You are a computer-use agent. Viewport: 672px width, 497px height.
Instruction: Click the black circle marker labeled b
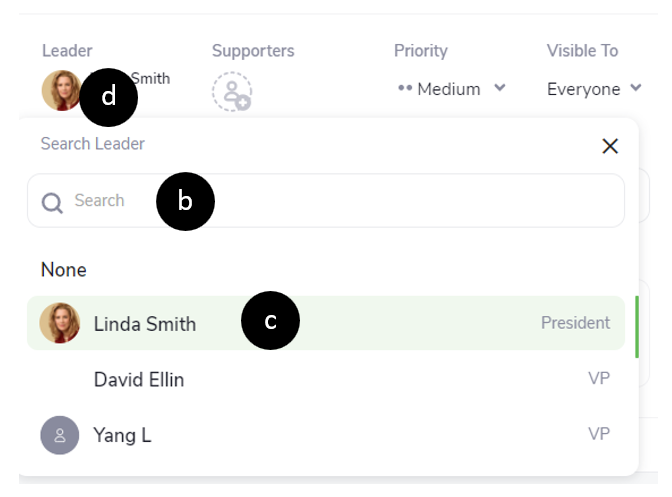185,201
